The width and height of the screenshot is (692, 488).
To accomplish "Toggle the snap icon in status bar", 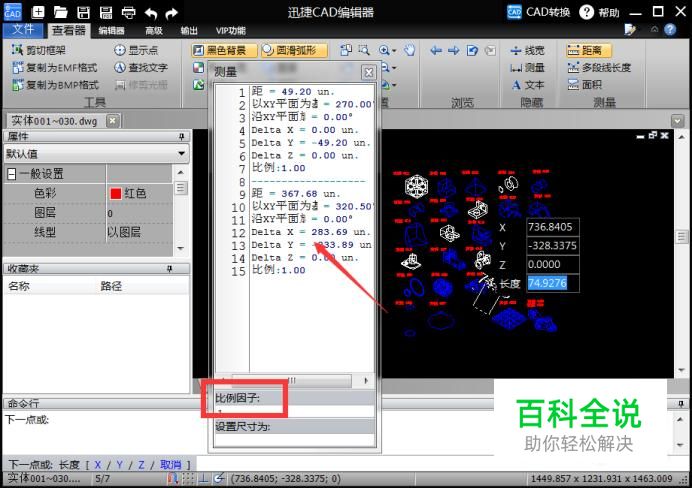I will coord(173,479).
